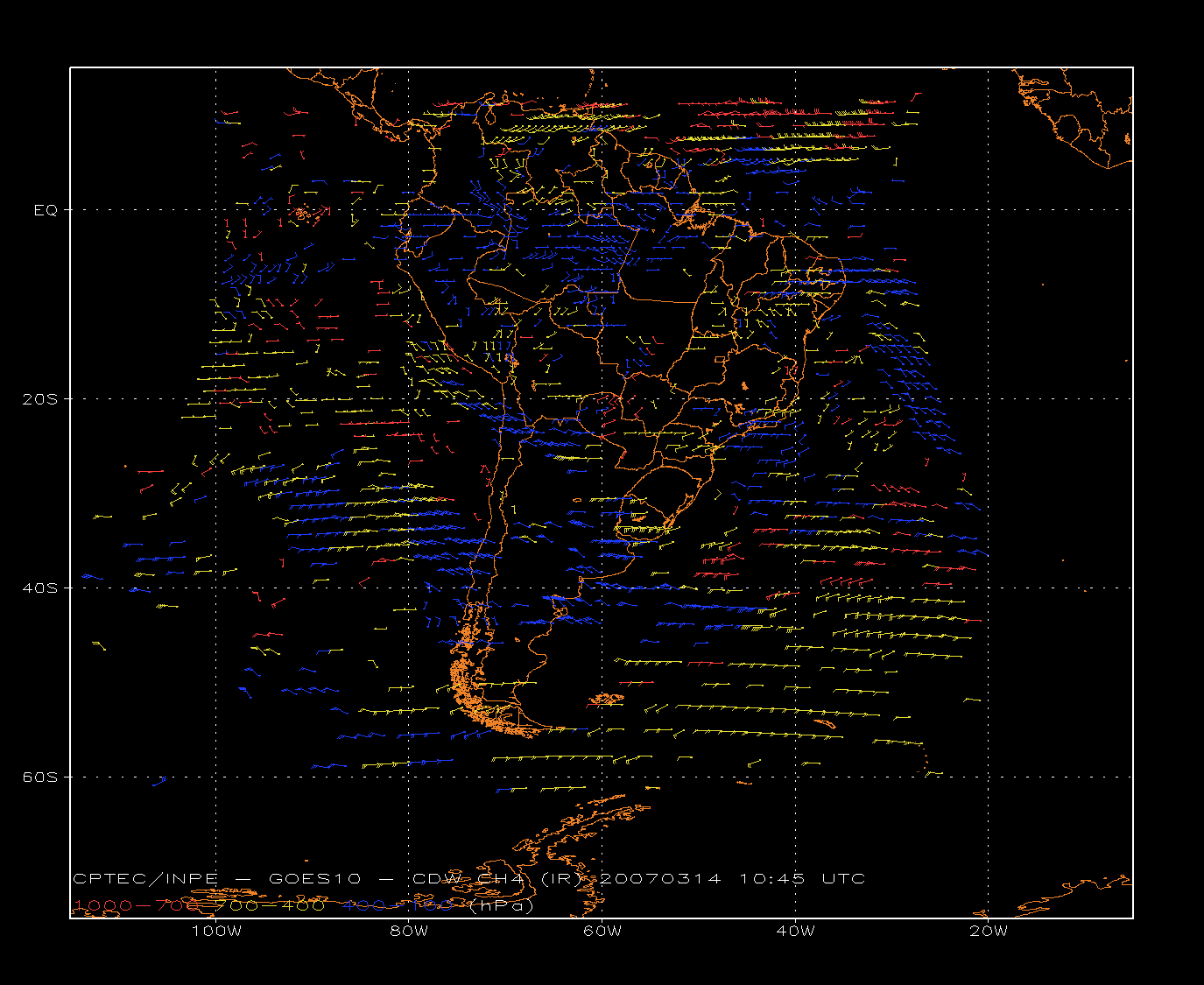The width and height of the screenshot is (1204, 985).
Task: Click the 60W longitude label
Action: point(602,931)
